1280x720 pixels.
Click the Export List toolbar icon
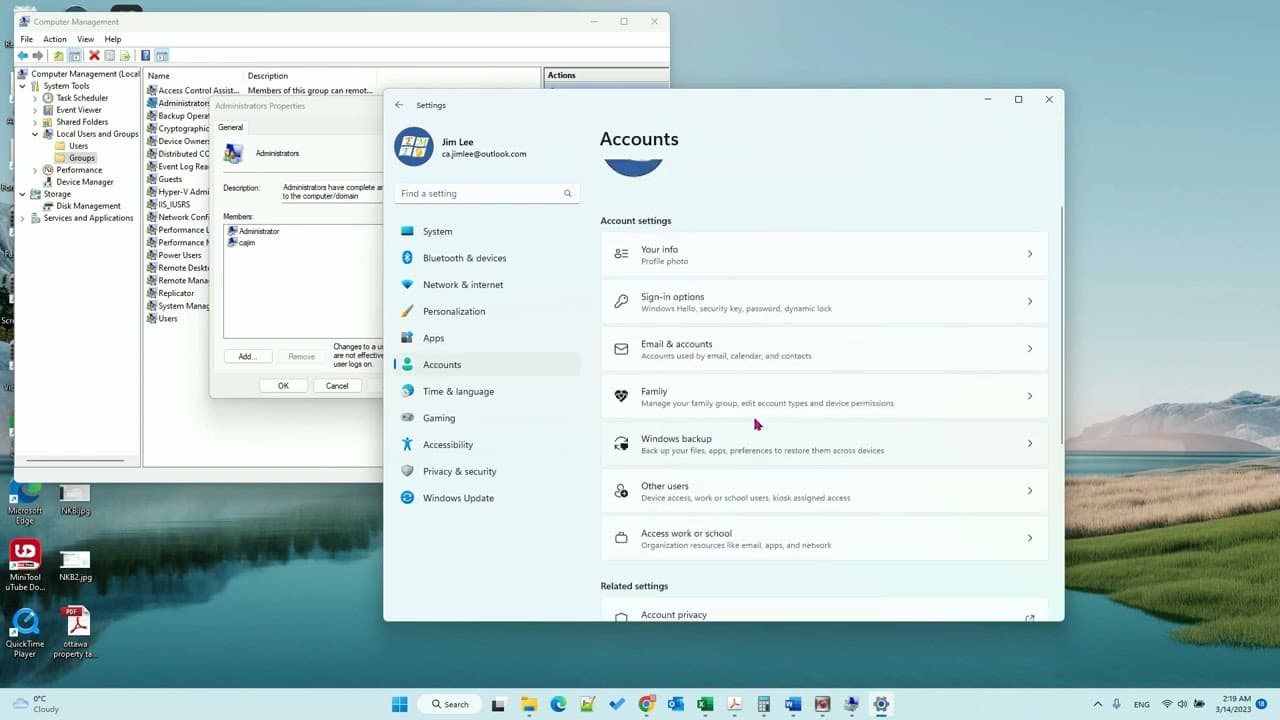126,56
